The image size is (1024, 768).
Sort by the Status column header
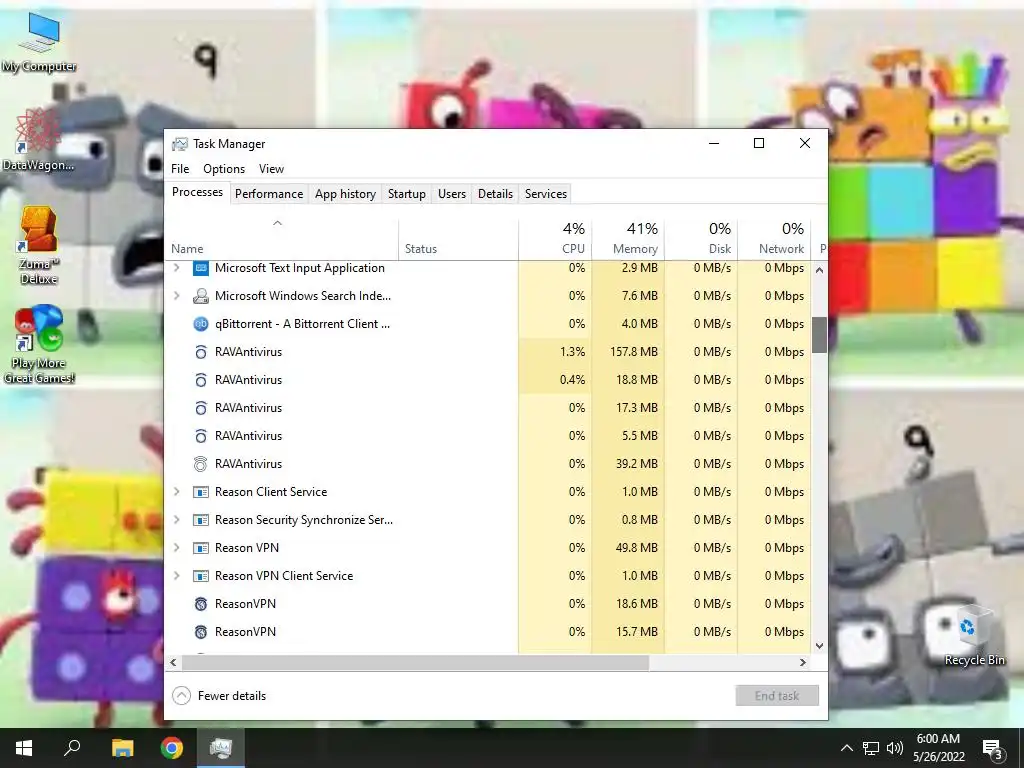click(x=458, y=239)
